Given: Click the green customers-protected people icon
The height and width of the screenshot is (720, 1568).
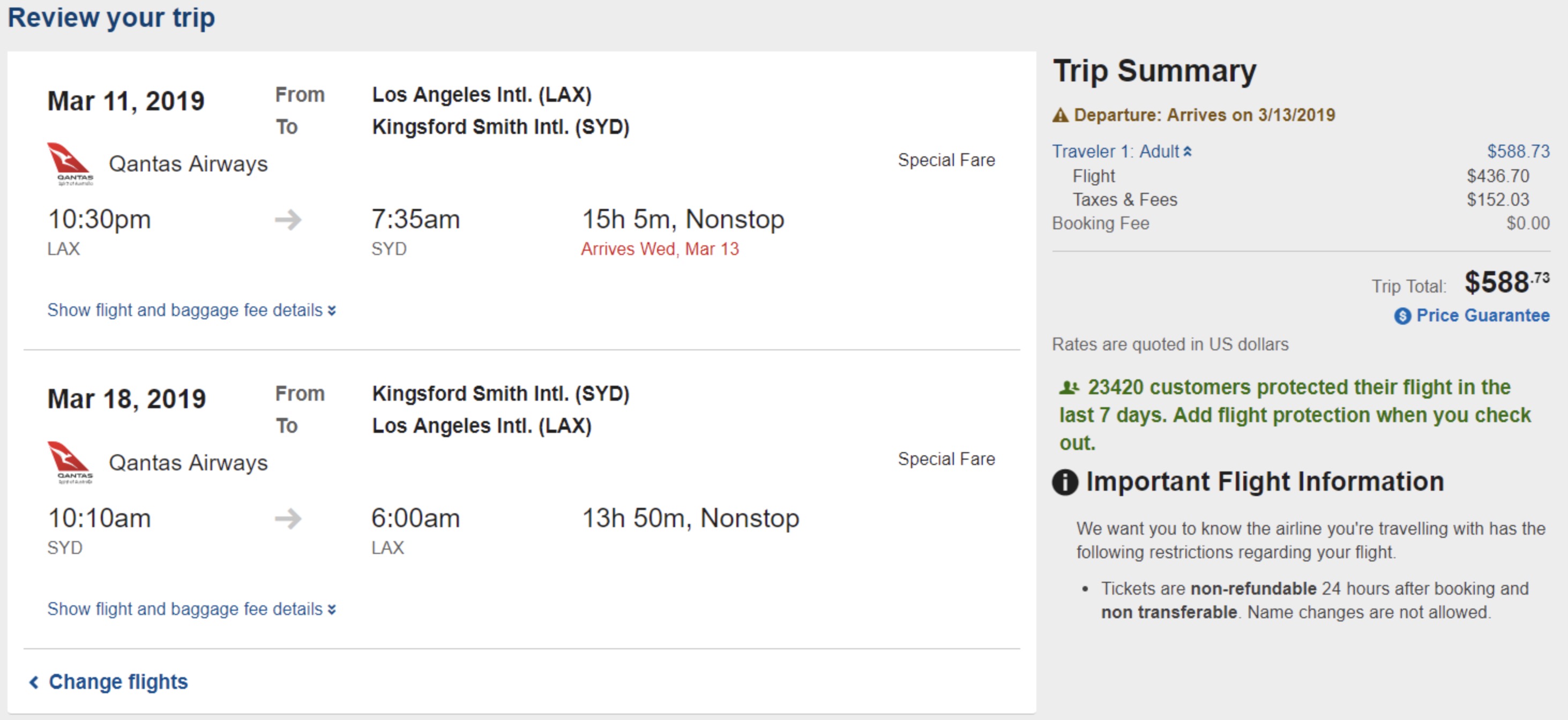Looking at the screenshot, I should pyautogui.click(x=1068, y=387).
